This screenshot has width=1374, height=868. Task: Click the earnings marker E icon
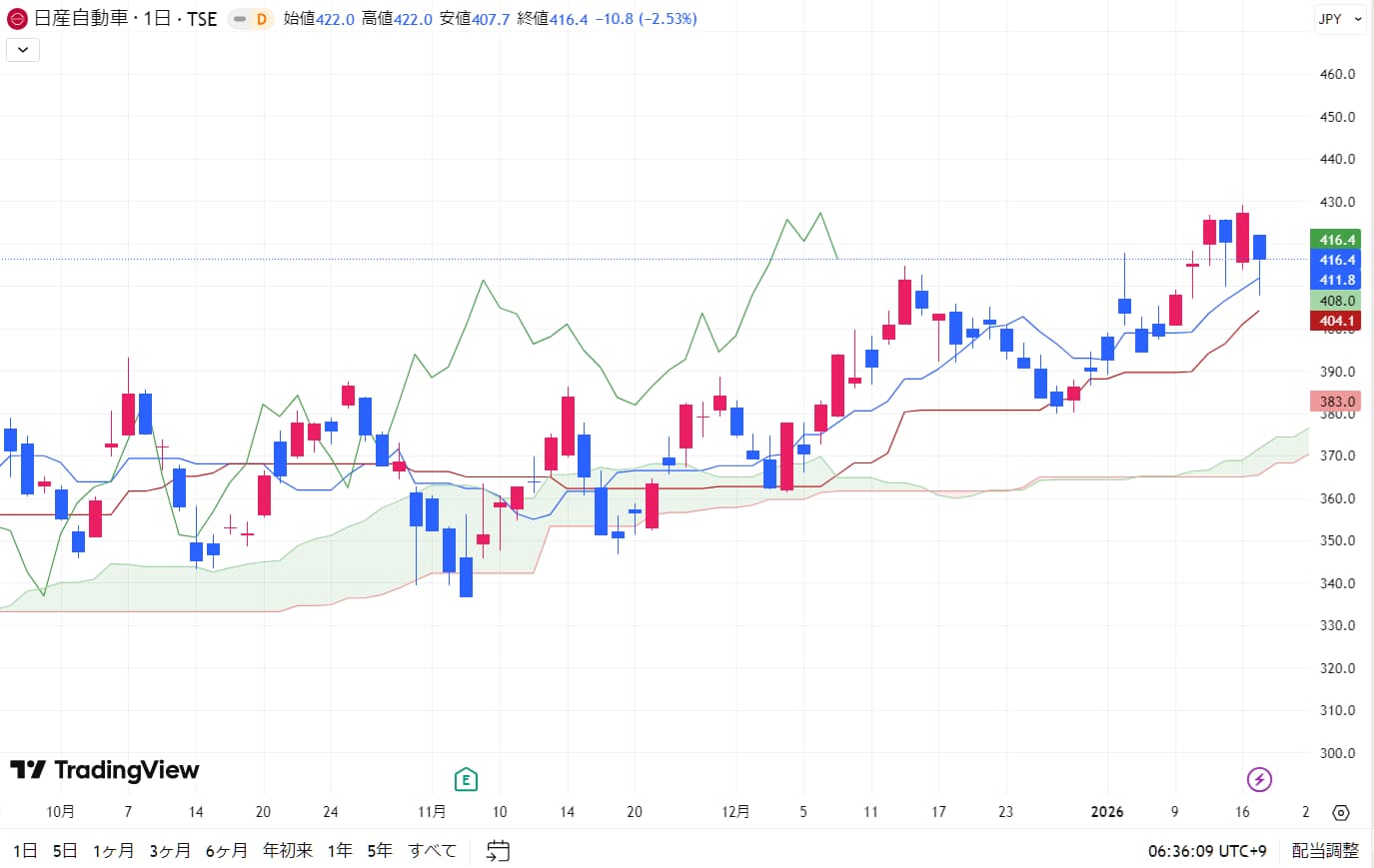click(466, 778)
